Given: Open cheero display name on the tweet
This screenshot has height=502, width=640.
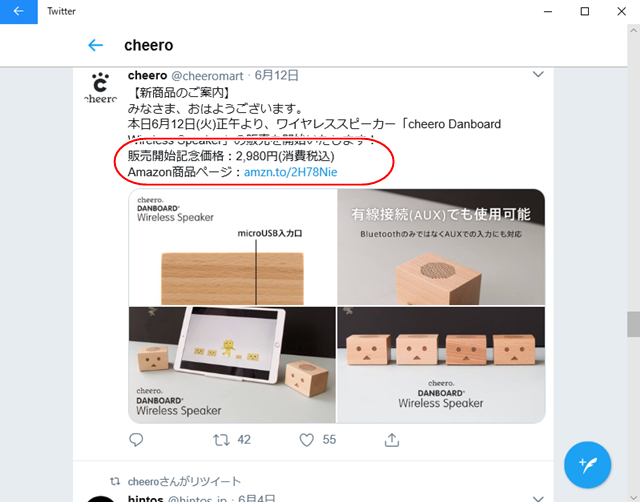Looking at the screenshot, I should (x=147, y=75).
